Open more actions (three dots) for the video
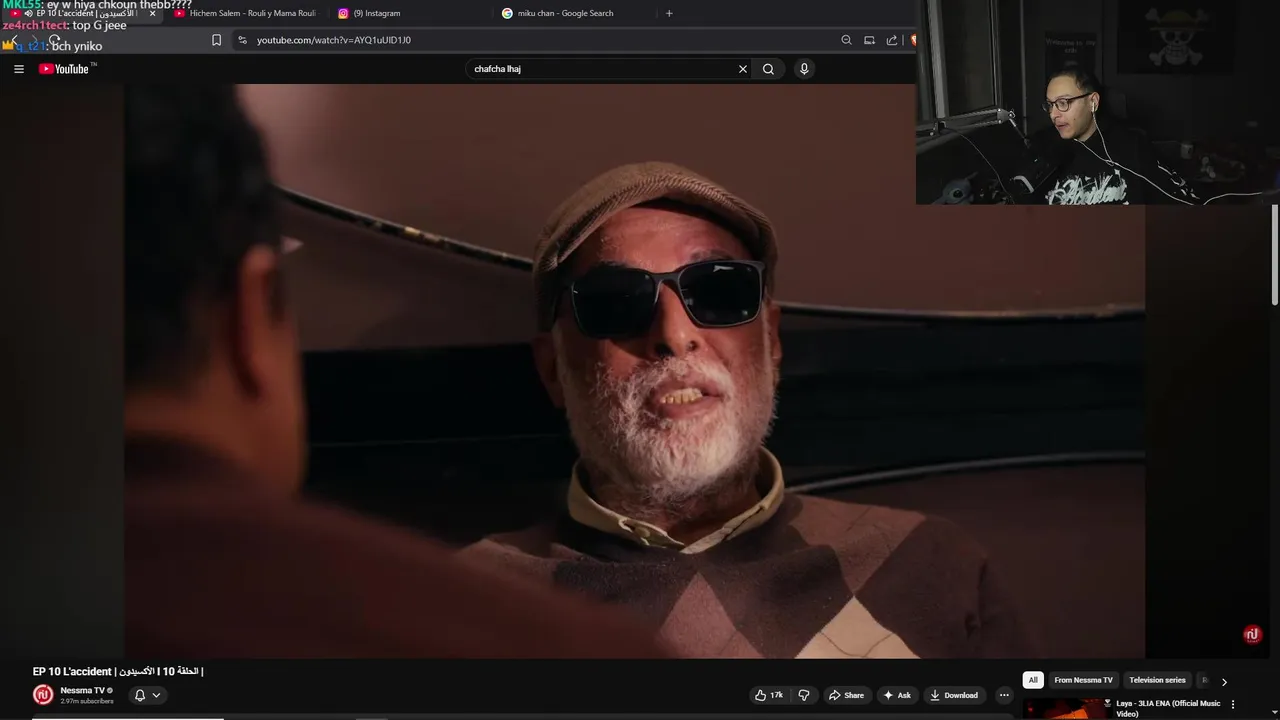 tap(1004, 695)
